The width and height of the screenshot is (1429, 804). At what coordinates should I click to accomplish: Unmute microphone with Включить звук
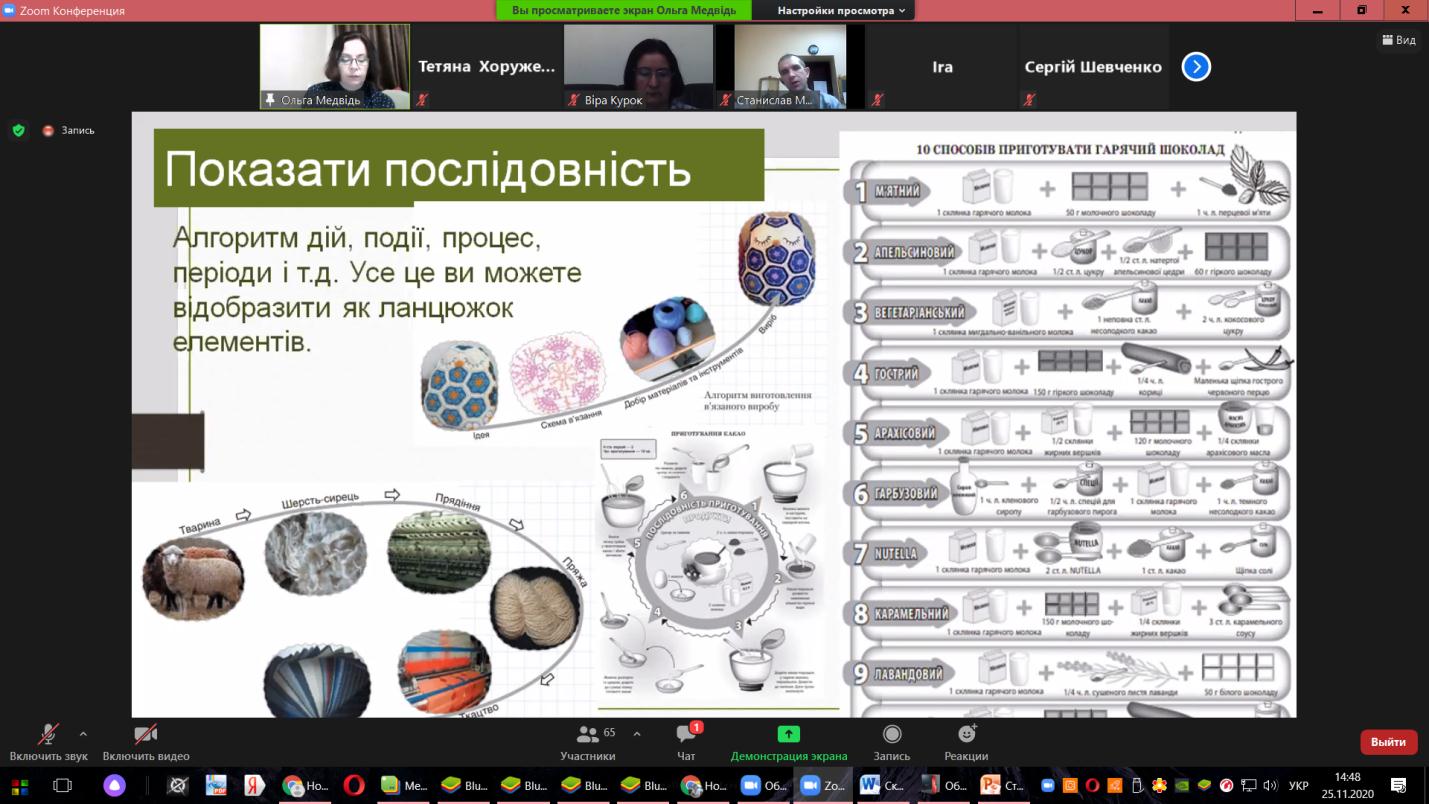click(x=48, y=742)
